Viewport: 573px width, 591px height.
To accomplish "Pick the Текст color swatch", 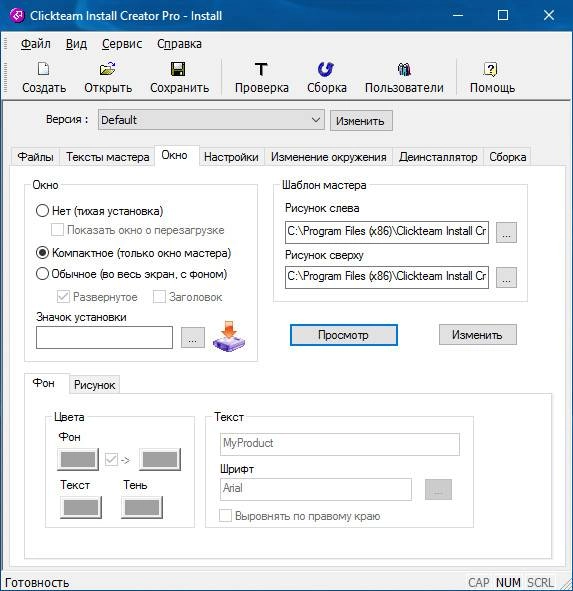I will 81,507.
